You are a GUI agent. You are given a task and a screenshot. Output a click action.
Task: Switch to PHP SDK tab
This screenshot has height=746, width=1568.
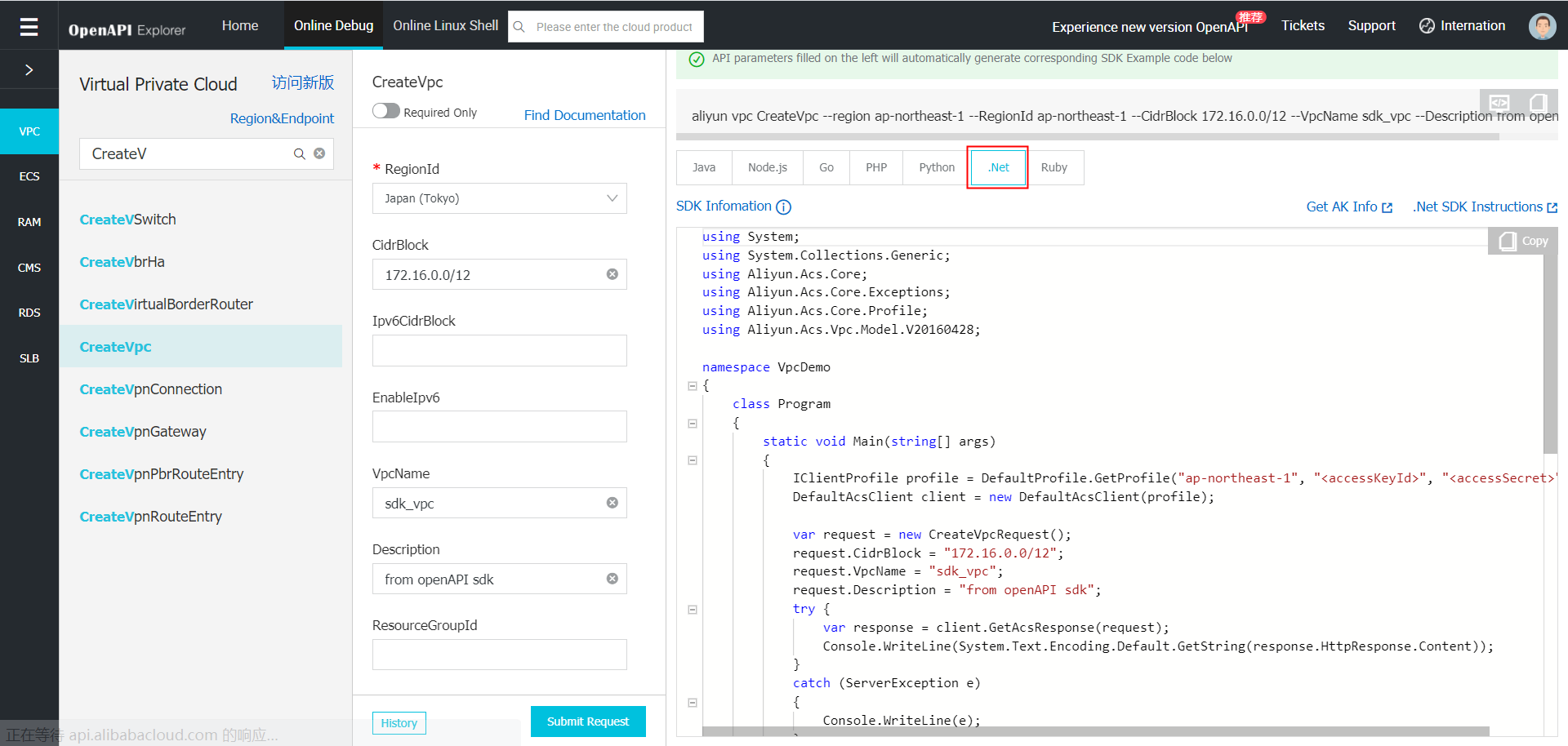click(876, 167)
